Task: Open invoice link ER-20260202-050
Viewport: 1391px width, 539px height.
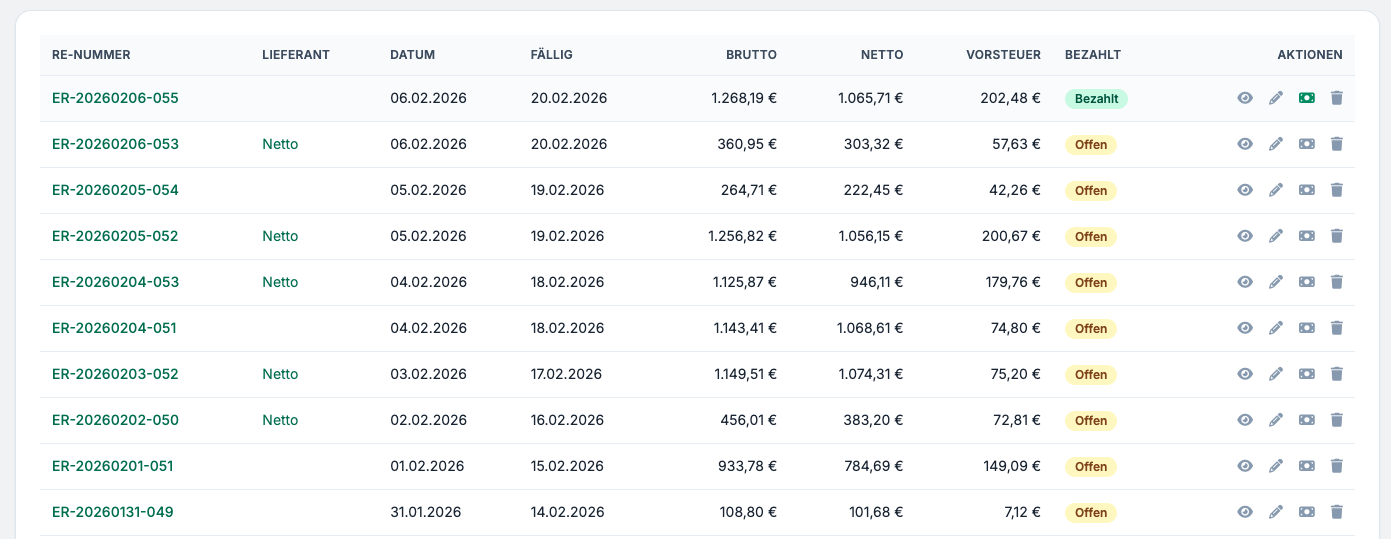Action: (x=115, y=420)
